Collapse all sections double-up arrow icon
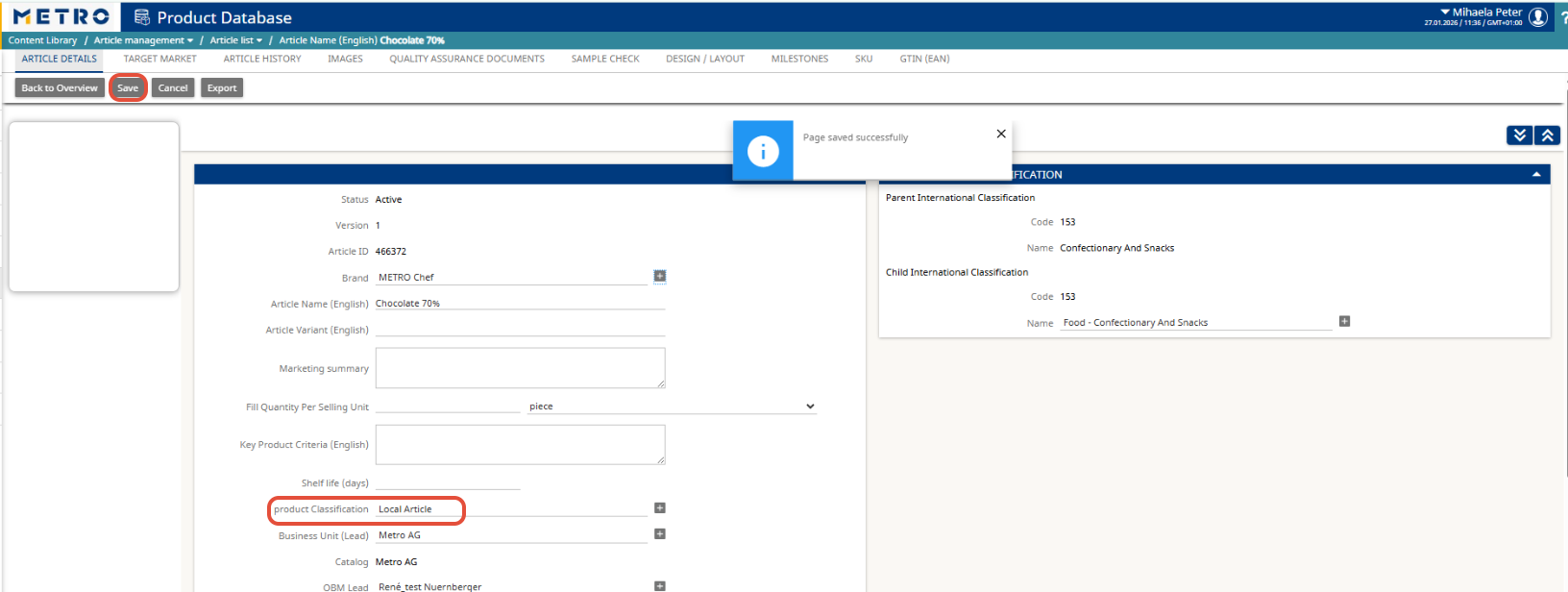Screen dimensions: 1568x592 [x=1547, y=136]
